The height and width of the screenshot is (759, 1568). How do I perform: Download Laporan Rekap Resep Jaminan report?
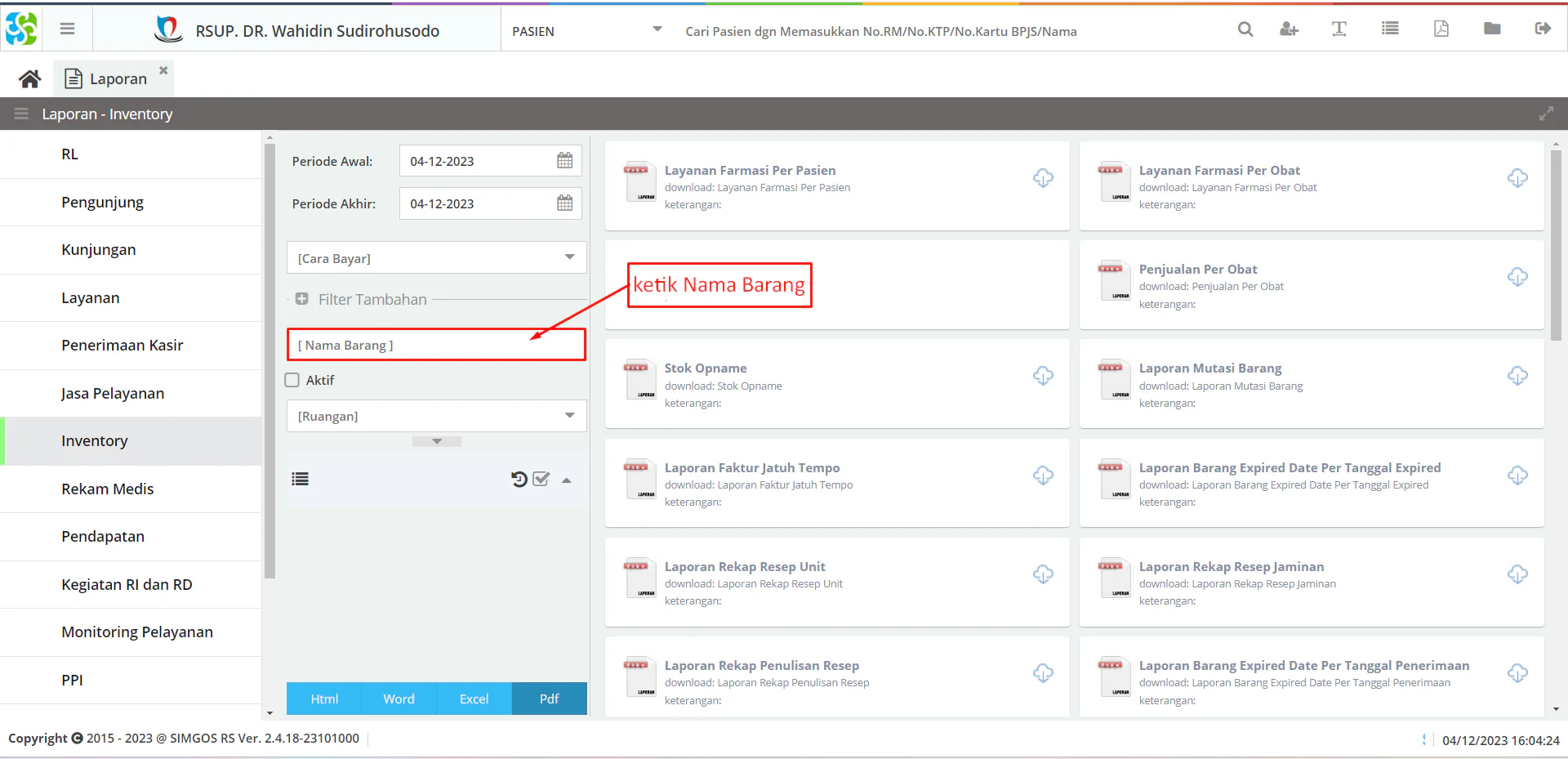click(1517, 574)
